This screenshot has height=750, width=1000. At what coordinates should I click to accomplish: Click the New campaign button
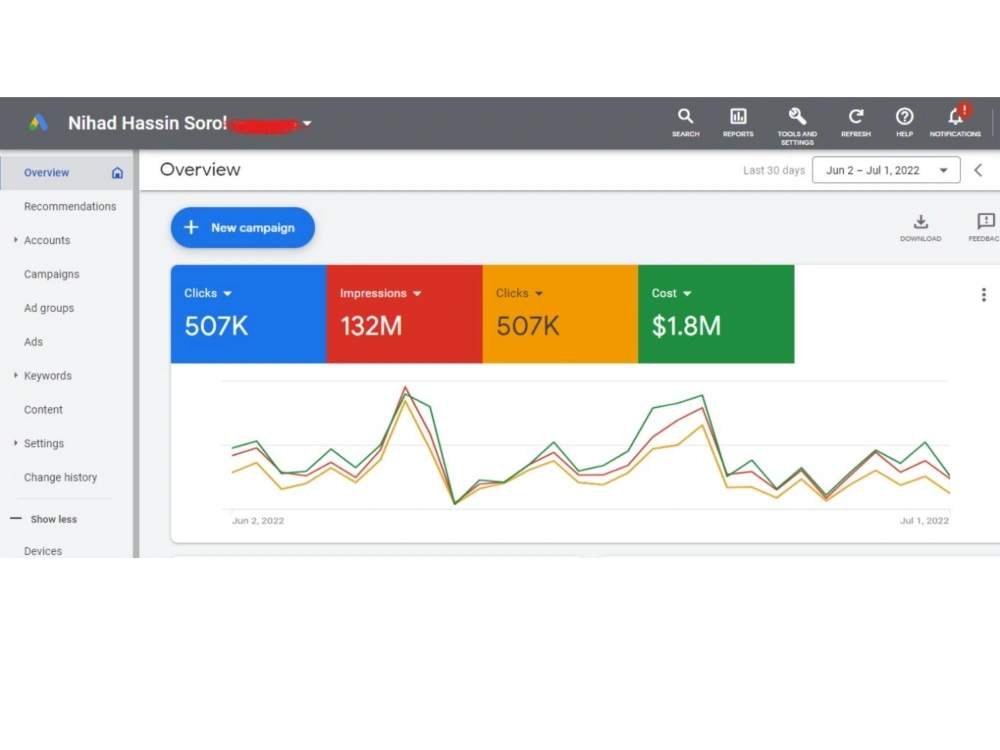(242, 228)
